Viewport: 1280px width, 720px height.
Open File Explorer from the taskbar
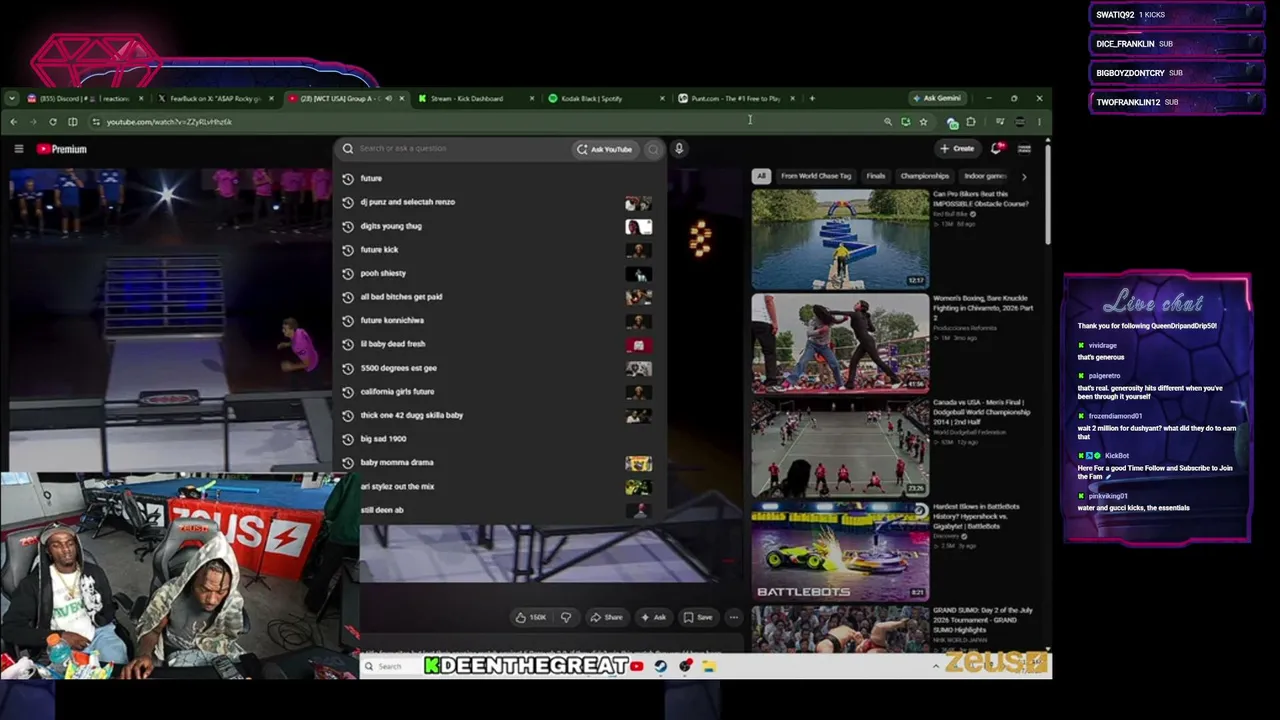tap(709, 666)
